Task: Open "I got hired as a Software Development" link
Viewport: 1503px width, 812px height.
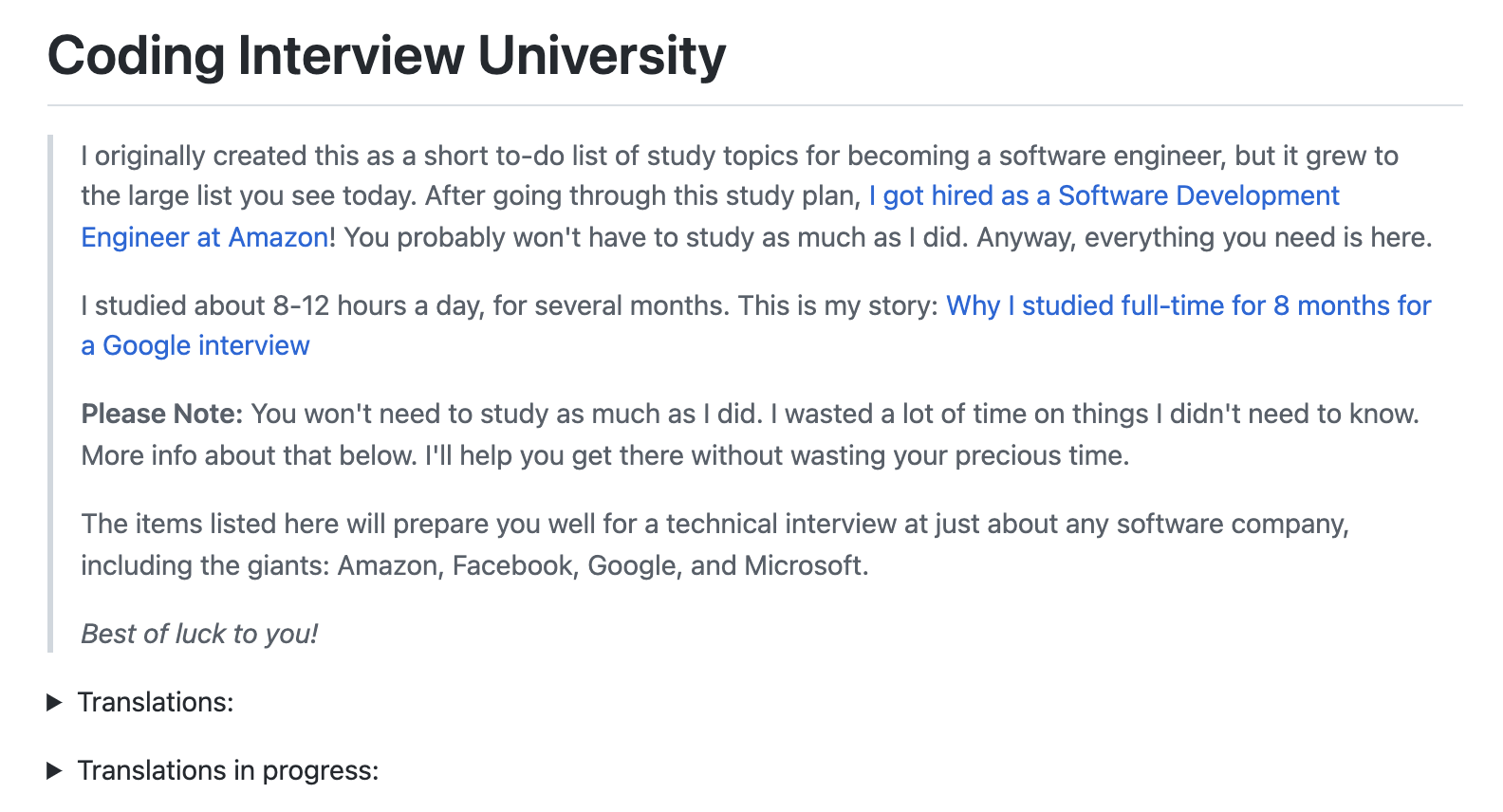Action: (1104, 196)
